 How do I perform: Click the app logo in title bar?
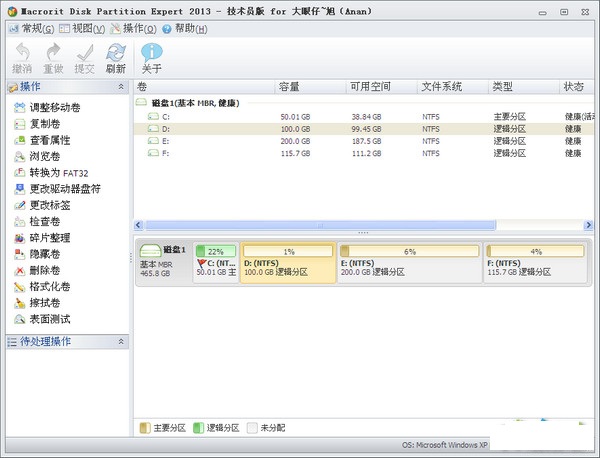tap(12, 11)
